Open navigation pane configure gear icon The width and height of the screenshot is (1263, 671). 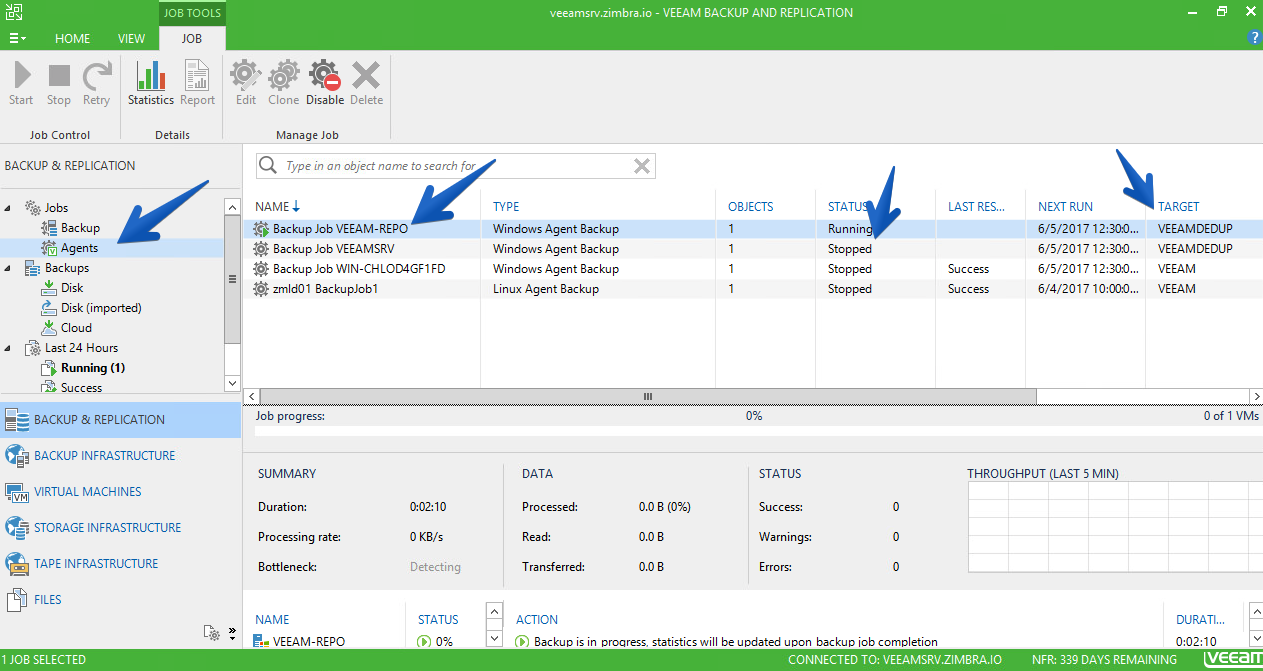(211, 632)
